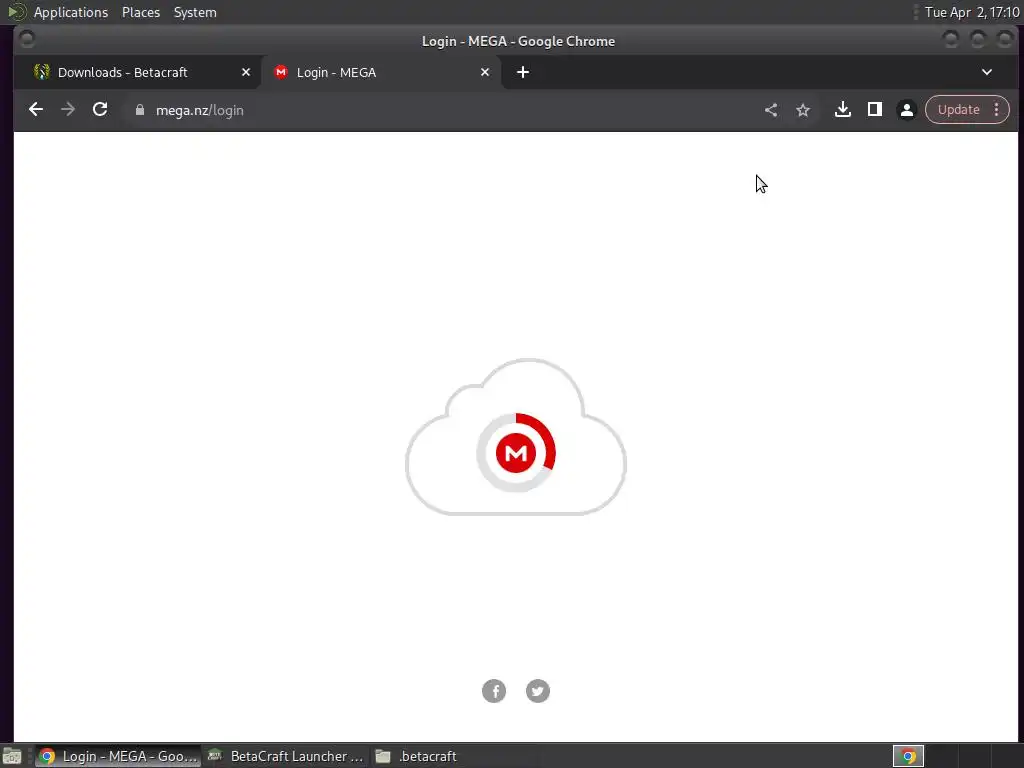Screen dimensions: 1024x768
Task: Expand the tab search chevron
Action: click(987, 72)
